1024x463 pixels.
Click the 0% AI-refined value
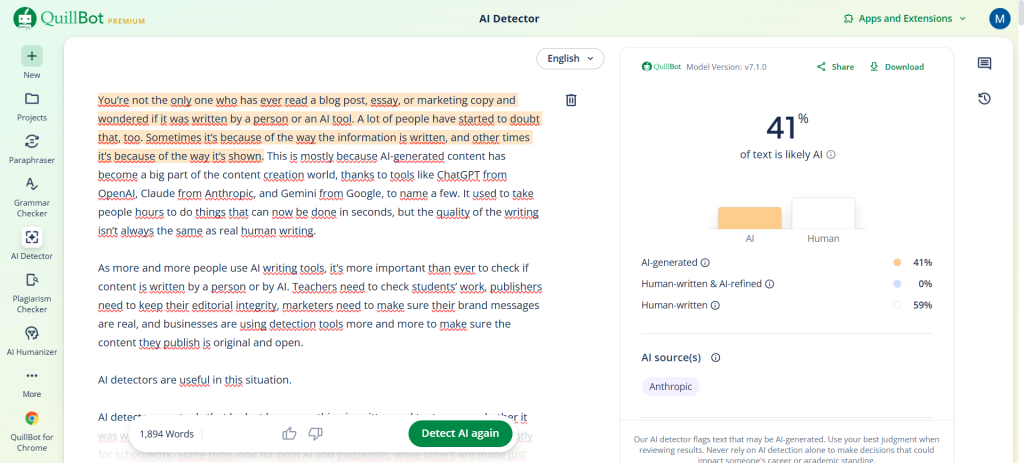pos(925,284)
